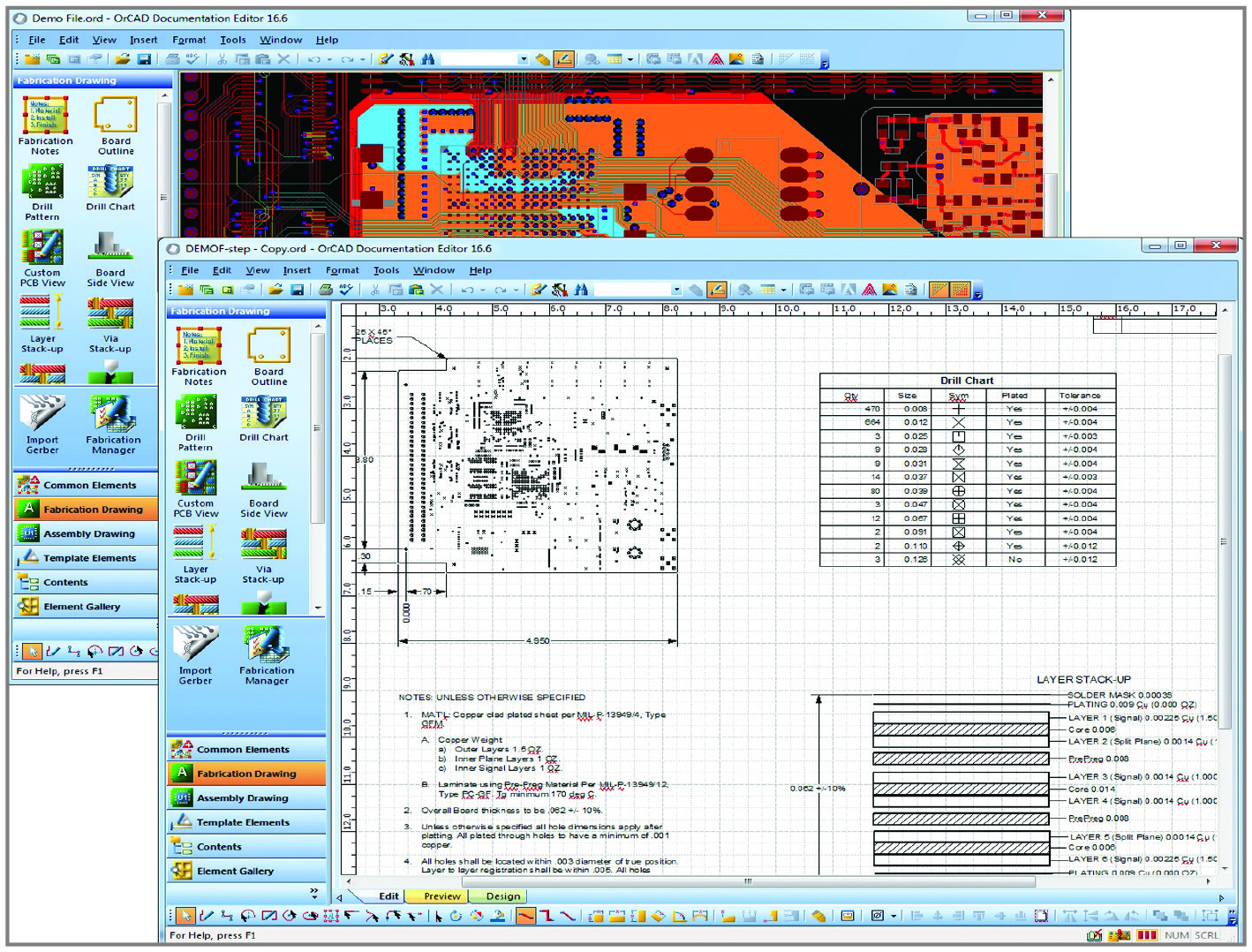
Task: Click Board Side View icon in front window
Action: pyautogui.click(x=263, y=479)
